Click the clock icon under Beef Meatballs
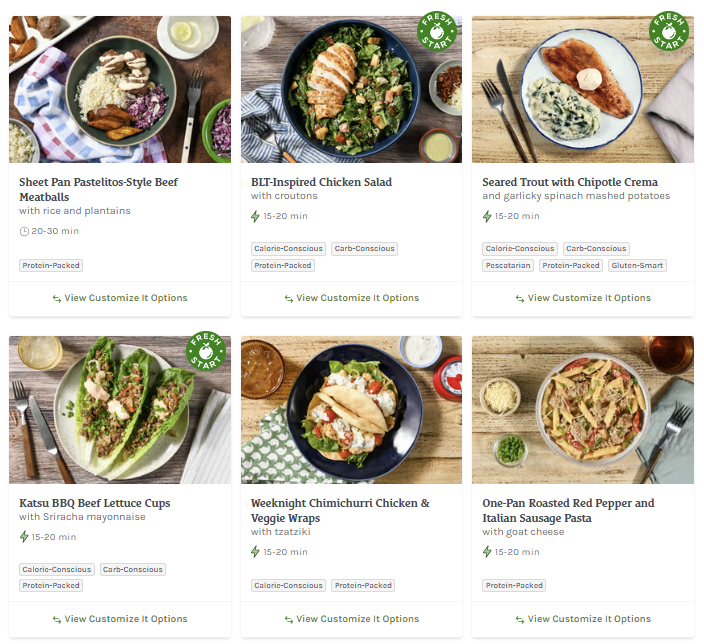 tap(24, 231)
